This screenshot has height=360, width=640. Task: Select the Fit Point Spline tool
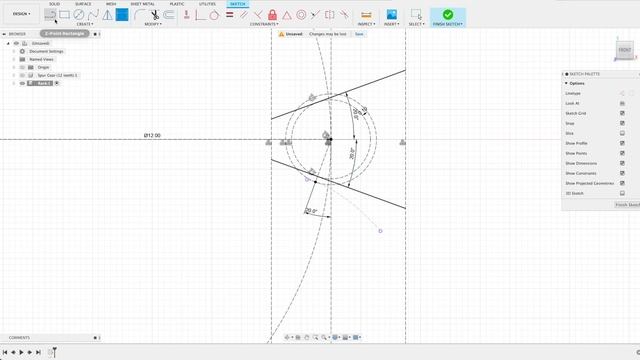coord(93,15)
